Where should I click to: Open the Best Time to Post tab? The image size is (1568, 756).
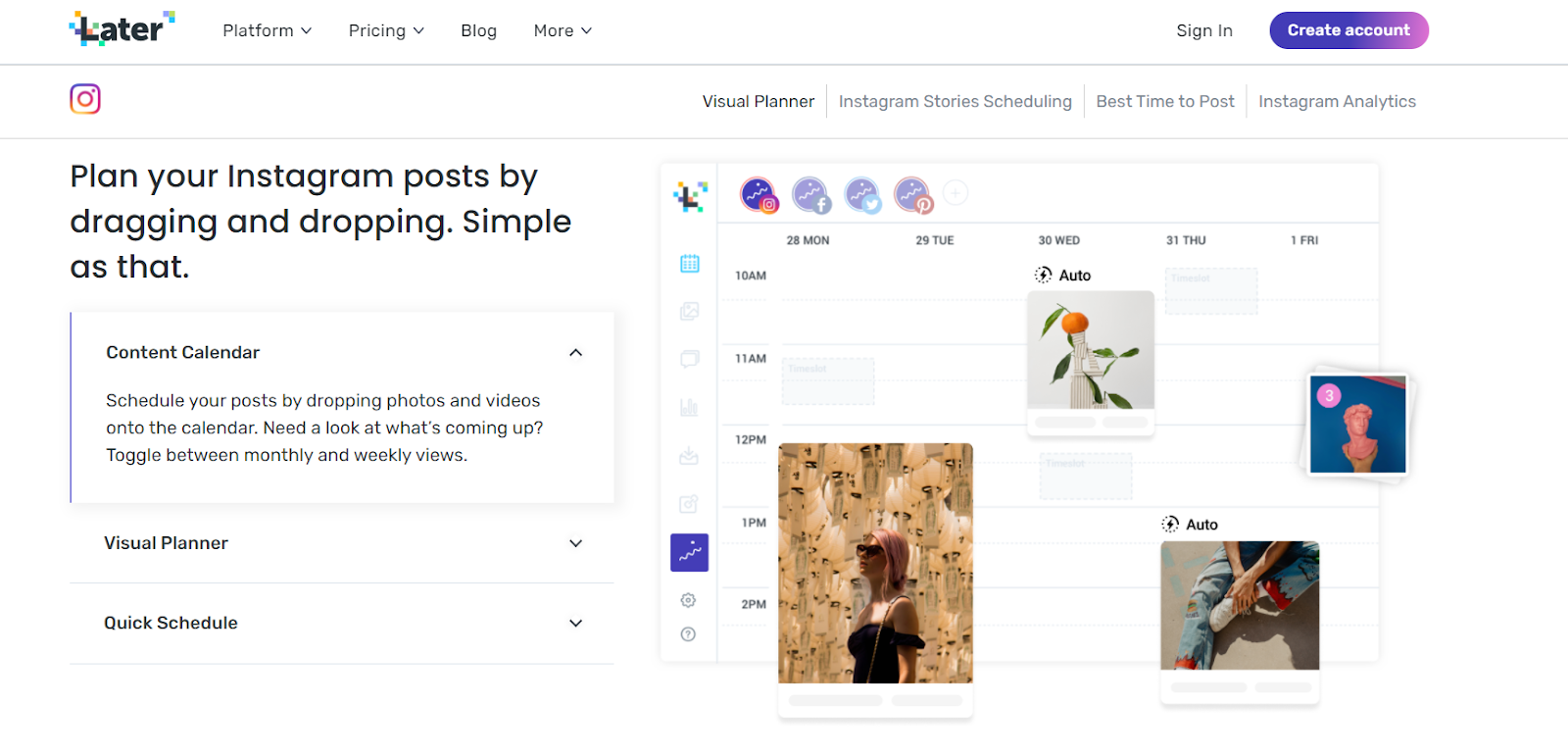coord(1165,101)
